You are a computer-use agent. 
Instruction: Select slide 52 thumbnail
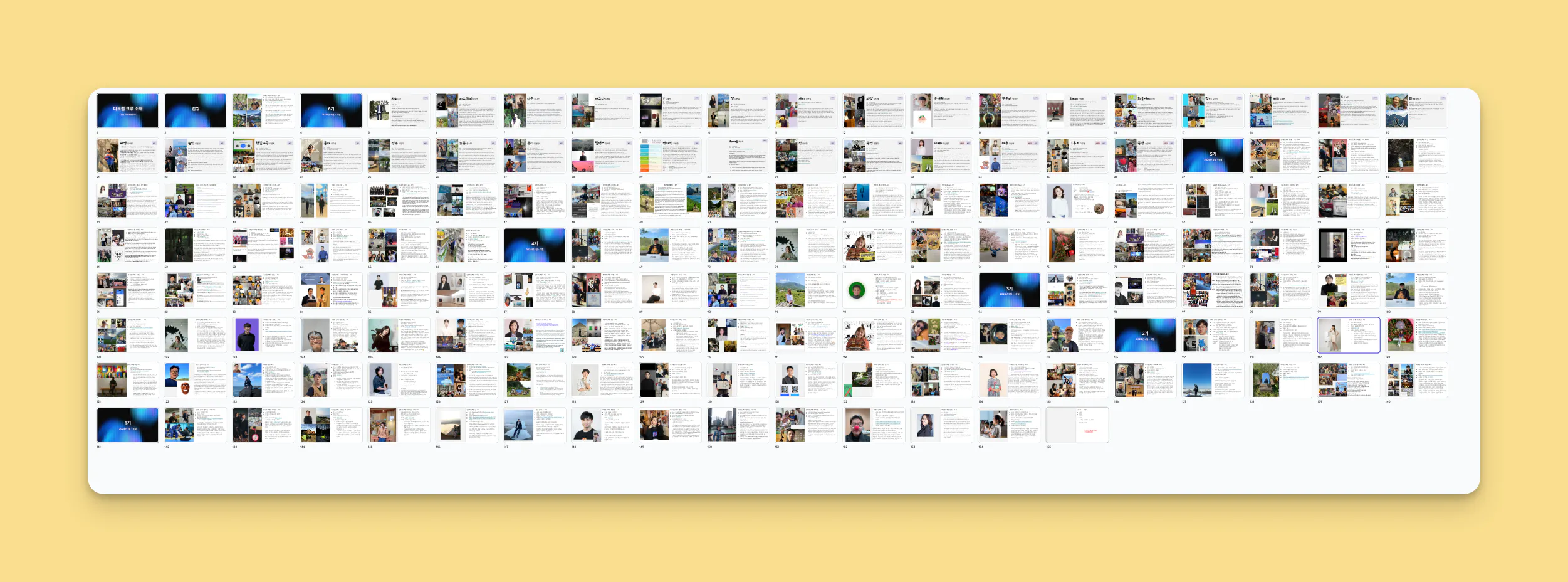pyautogui.click(x=874, y=201)
